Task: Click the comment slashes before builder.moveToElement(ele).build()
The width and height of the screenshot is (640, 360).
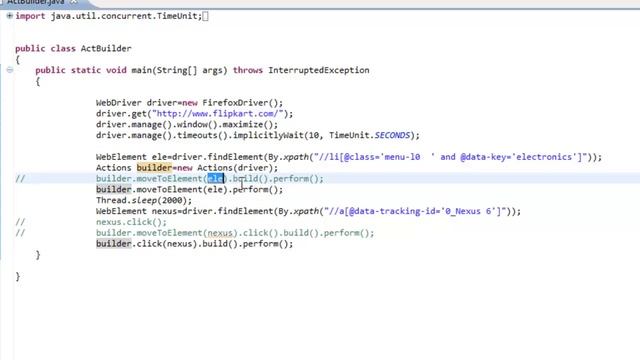Action: 20,179
